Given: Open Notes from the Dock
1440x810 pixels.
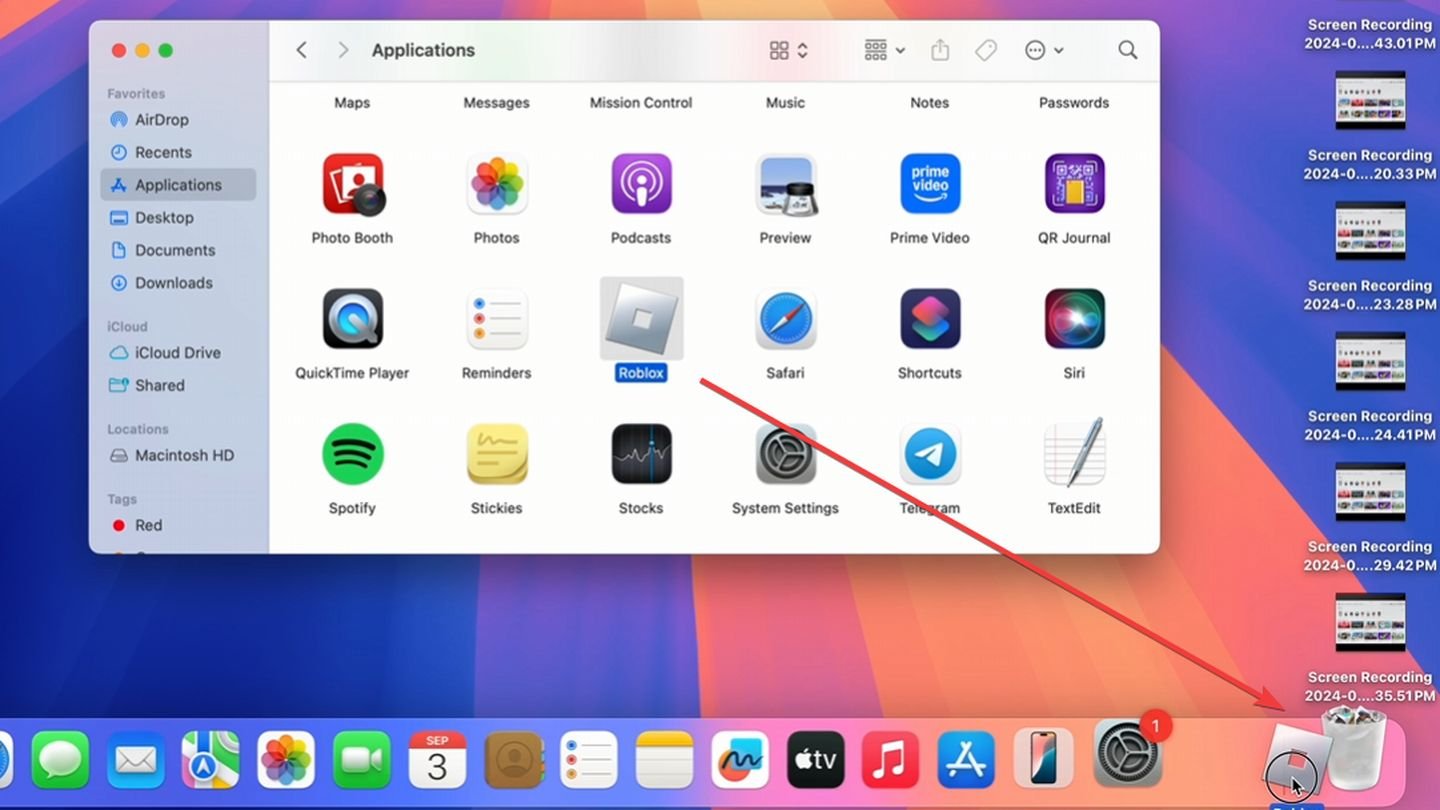Looking at the screenshot, I should [x=664, y=760].
